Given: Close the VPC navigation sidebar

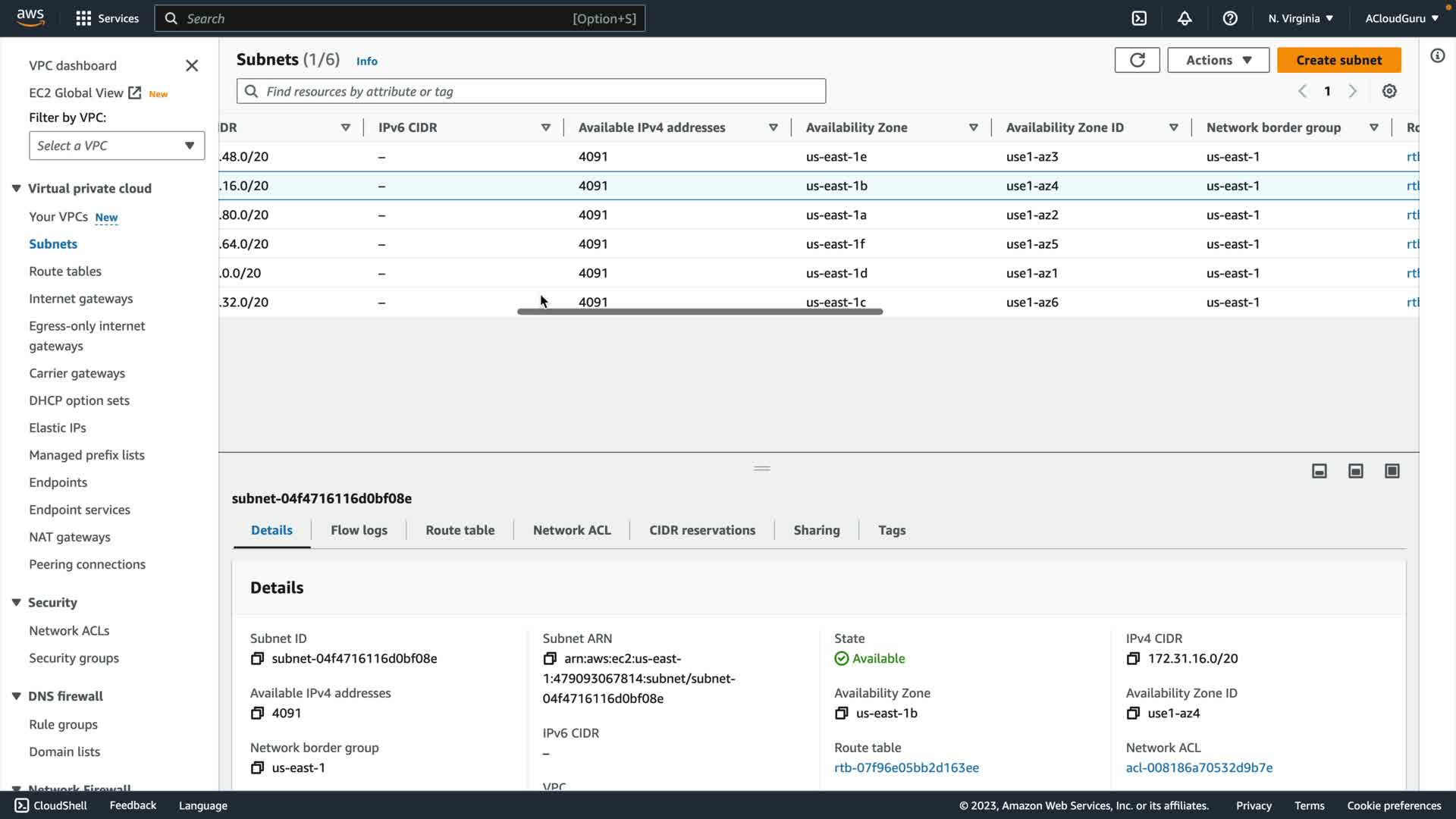Looking at the screenshot, I should pos(192,66).
